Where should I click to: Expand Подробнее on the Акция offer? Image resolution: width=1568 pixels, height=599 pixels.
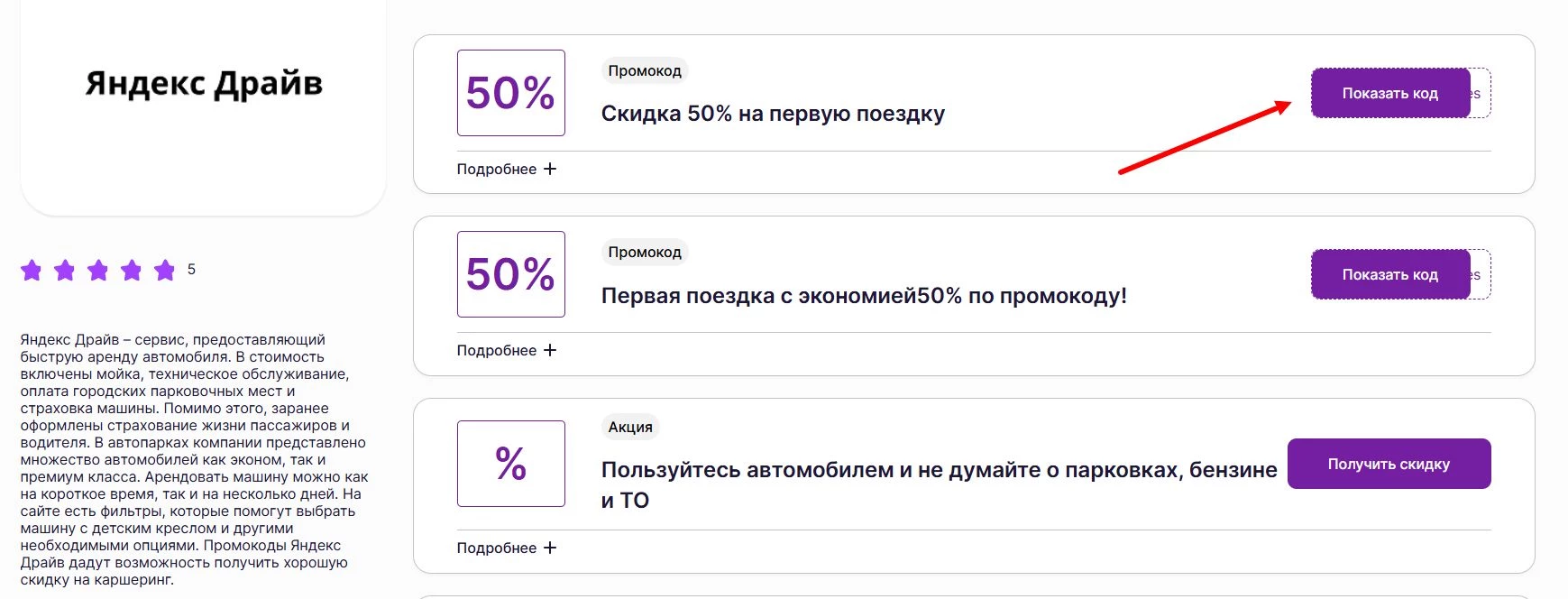coord(506,548)
